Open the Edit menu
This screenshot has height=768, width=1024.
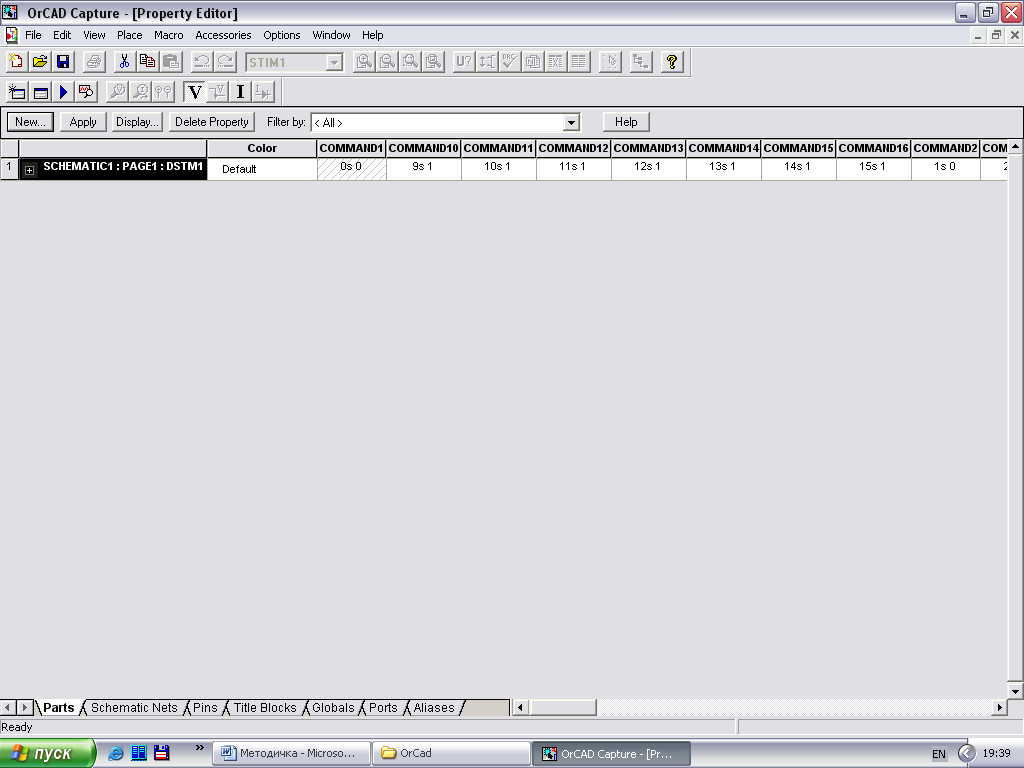tap(62, 35)
